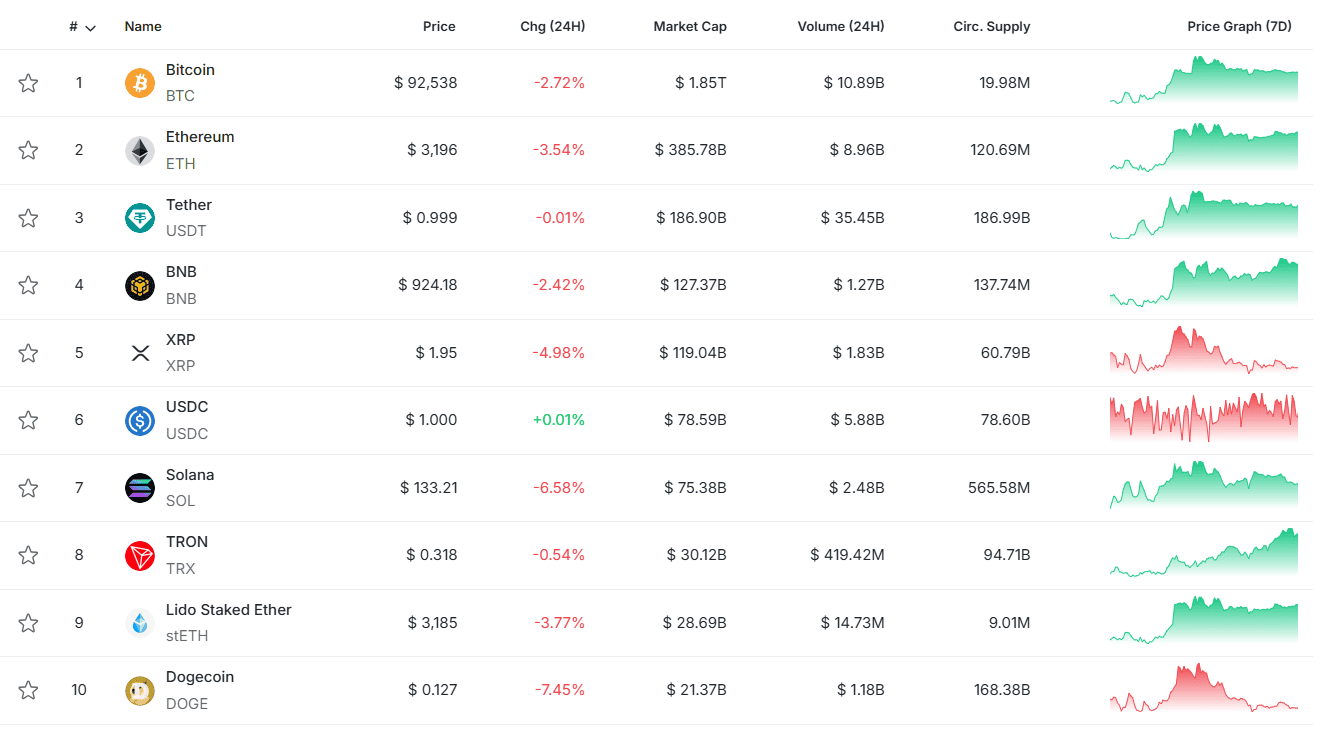Click the Ethereum name link
This screenshot has height=733, width=1320.
click(200, 136)
